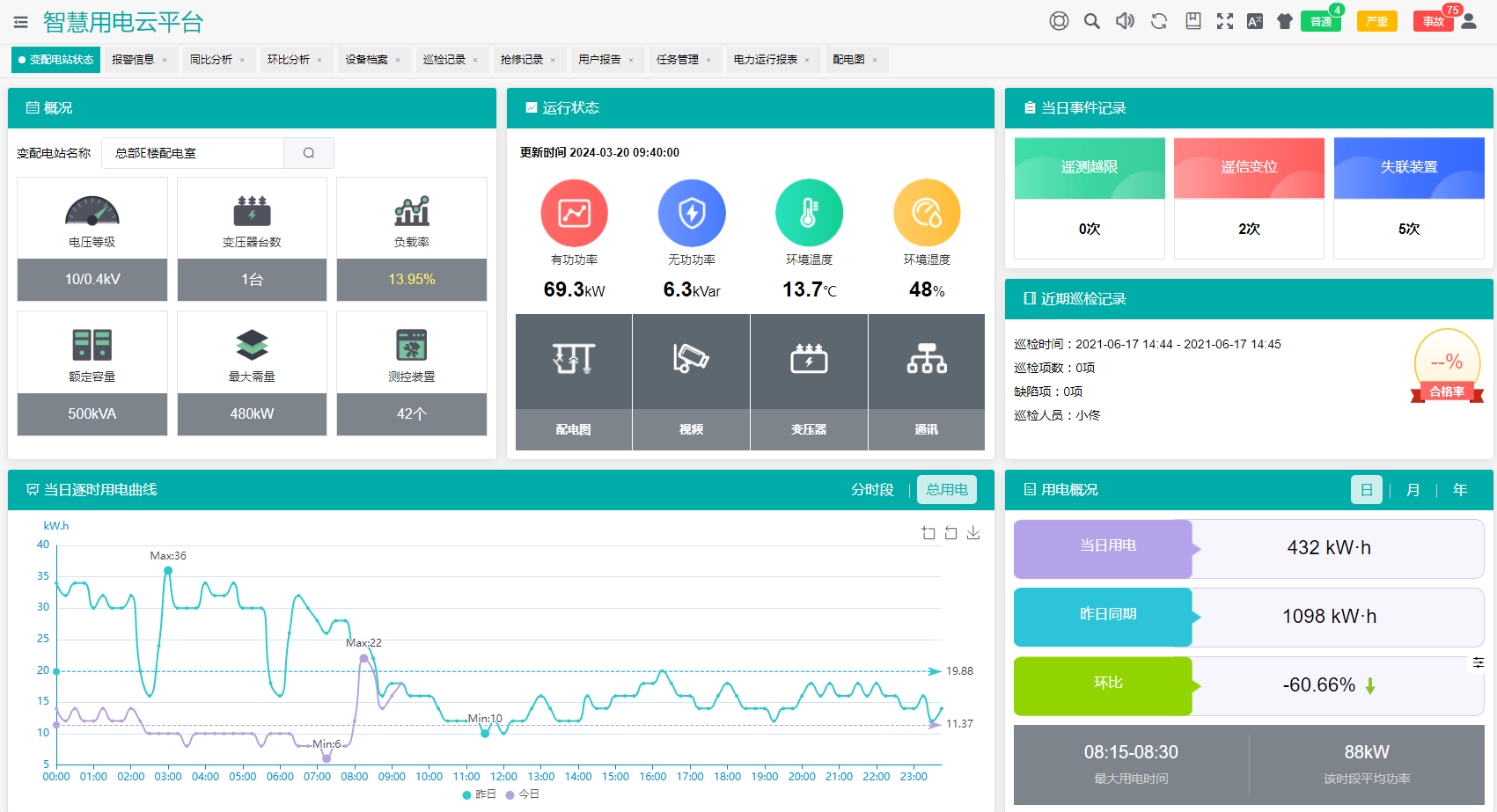Image resolution: width=1497 pixels, height=812 pixels.
Task: Select the 分时段 chart mode
Action: coord(872,490)
